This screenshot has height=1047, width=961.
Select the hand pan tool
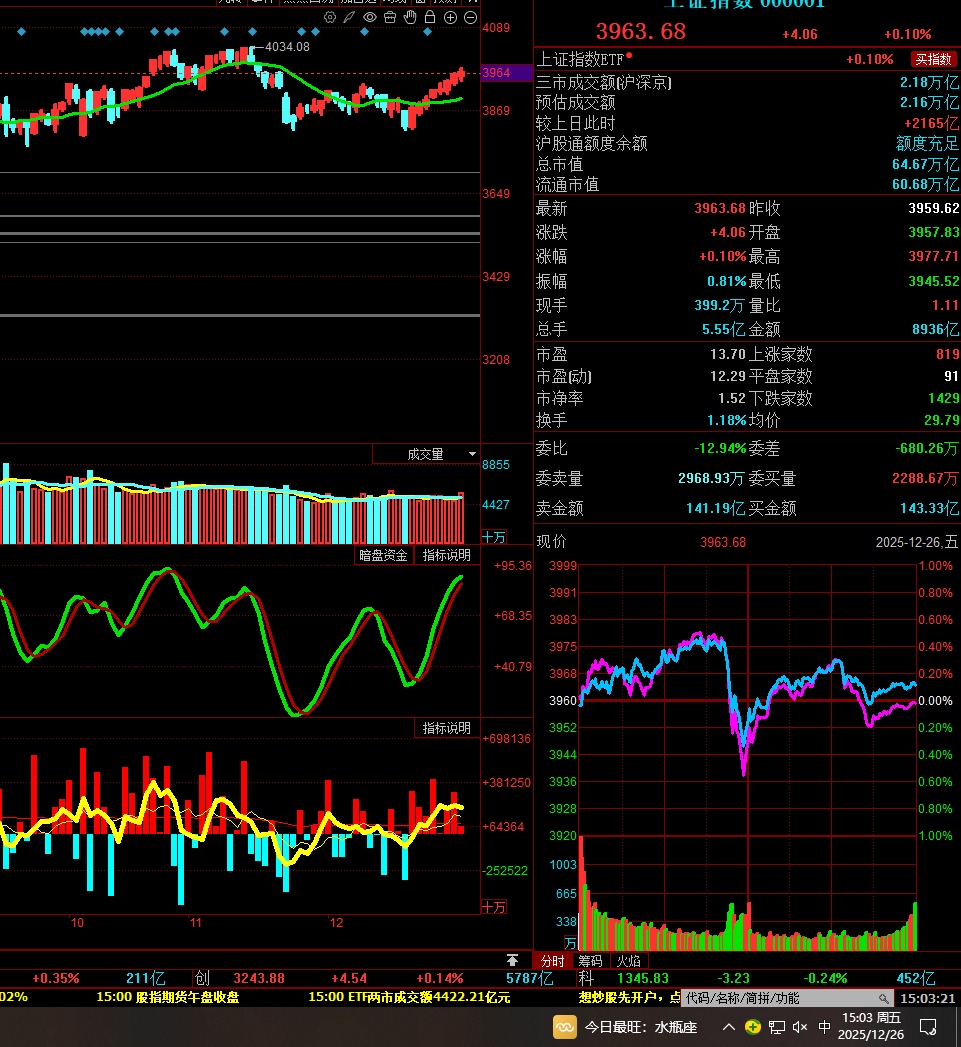(410, 17)
